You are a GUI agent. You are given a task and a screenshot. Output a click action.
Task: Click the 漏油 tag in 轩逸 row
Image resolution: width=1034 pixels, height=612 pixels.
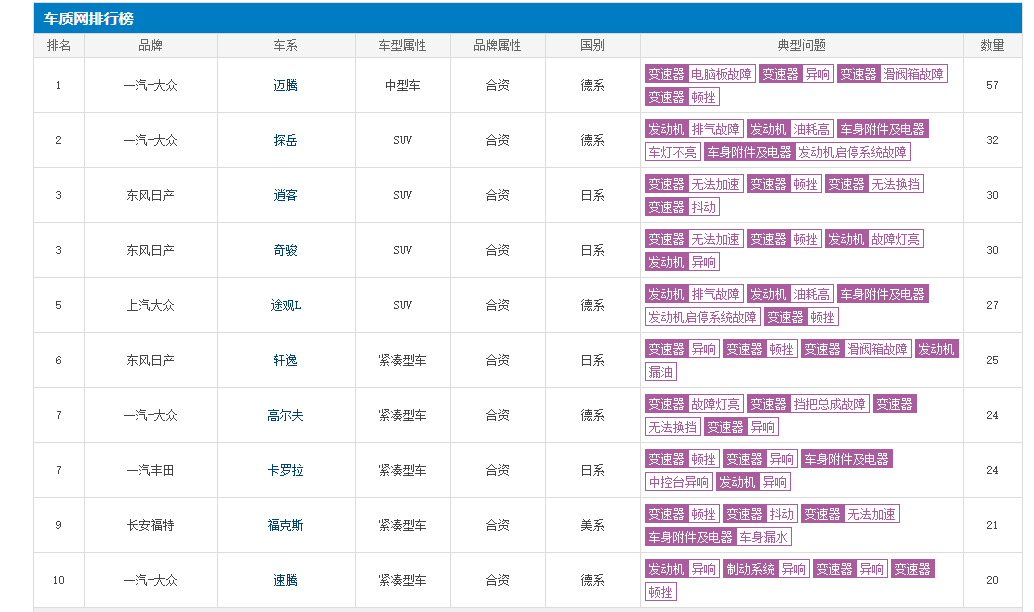pyautogui.click(x=661, y=373)
